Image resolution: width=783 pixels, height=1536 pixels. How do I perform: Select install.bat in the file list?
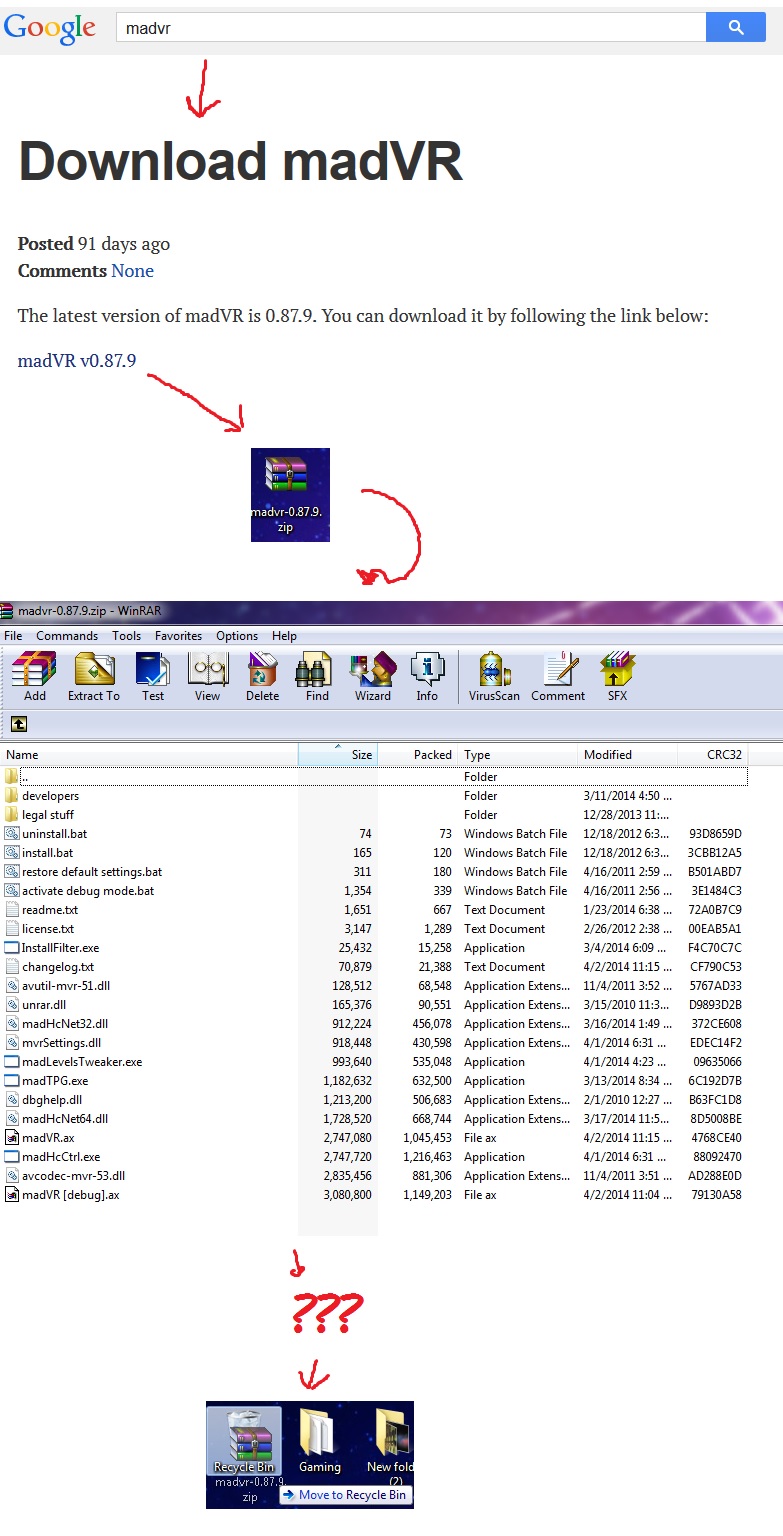(x=374, y=853)
